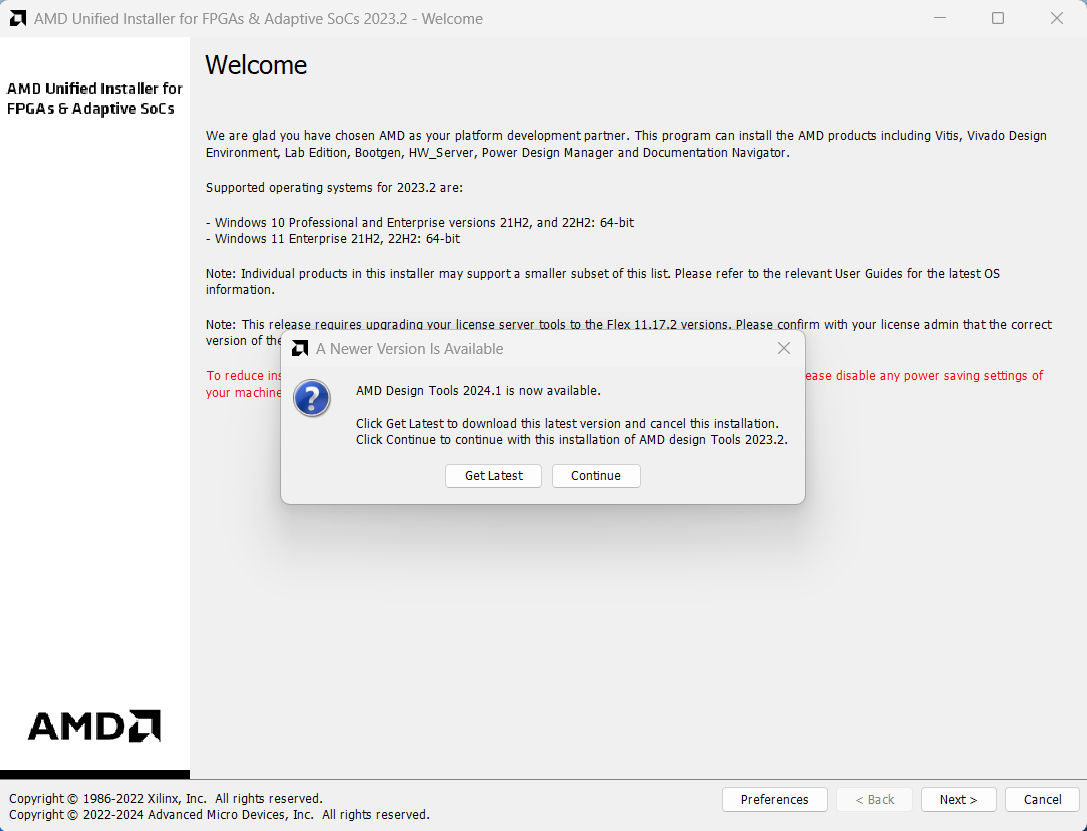Click the Welcome page heading
The image size is (1087, 831).
pos(256,66)
